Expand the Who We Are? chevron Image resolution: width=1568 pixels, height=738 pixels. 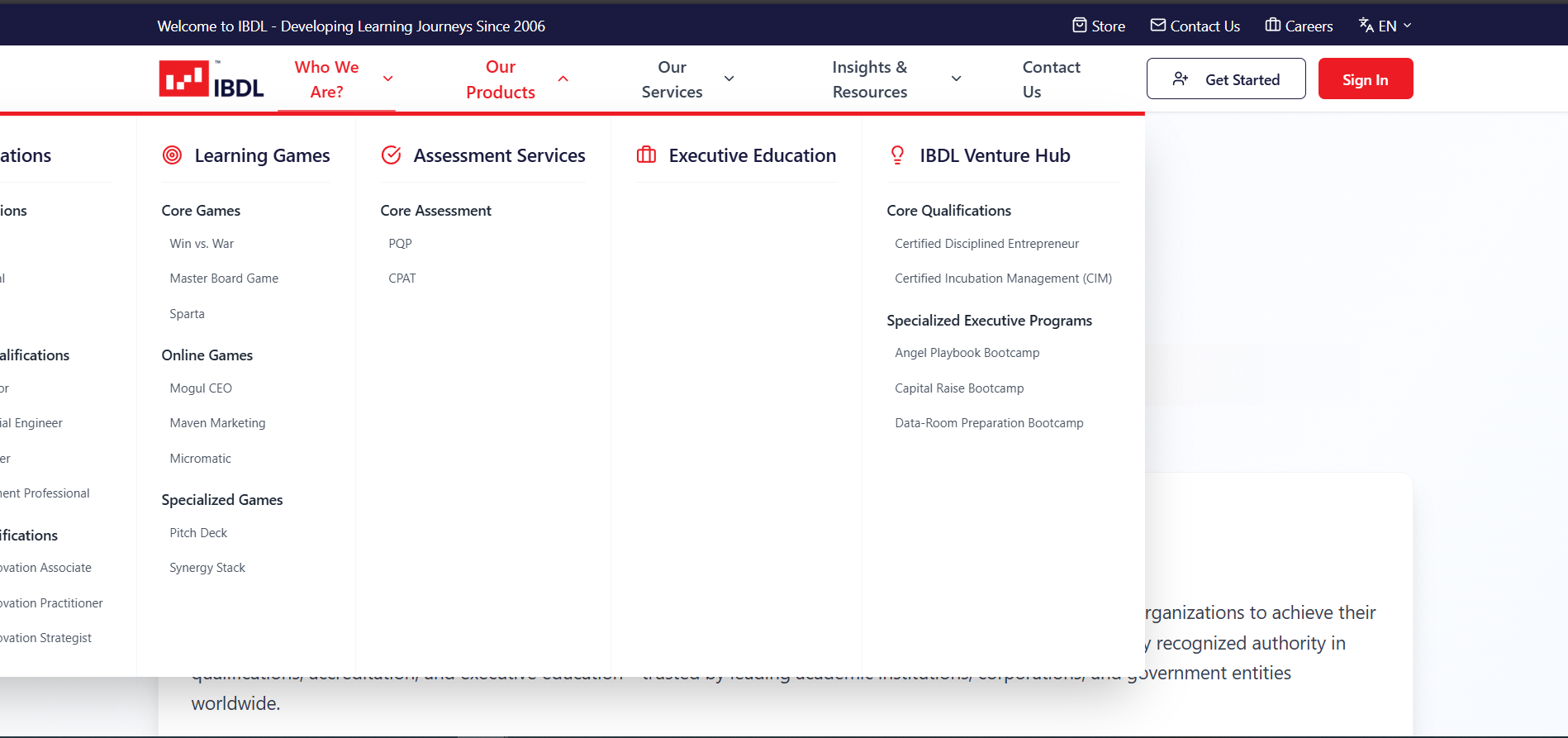[388, 79]
